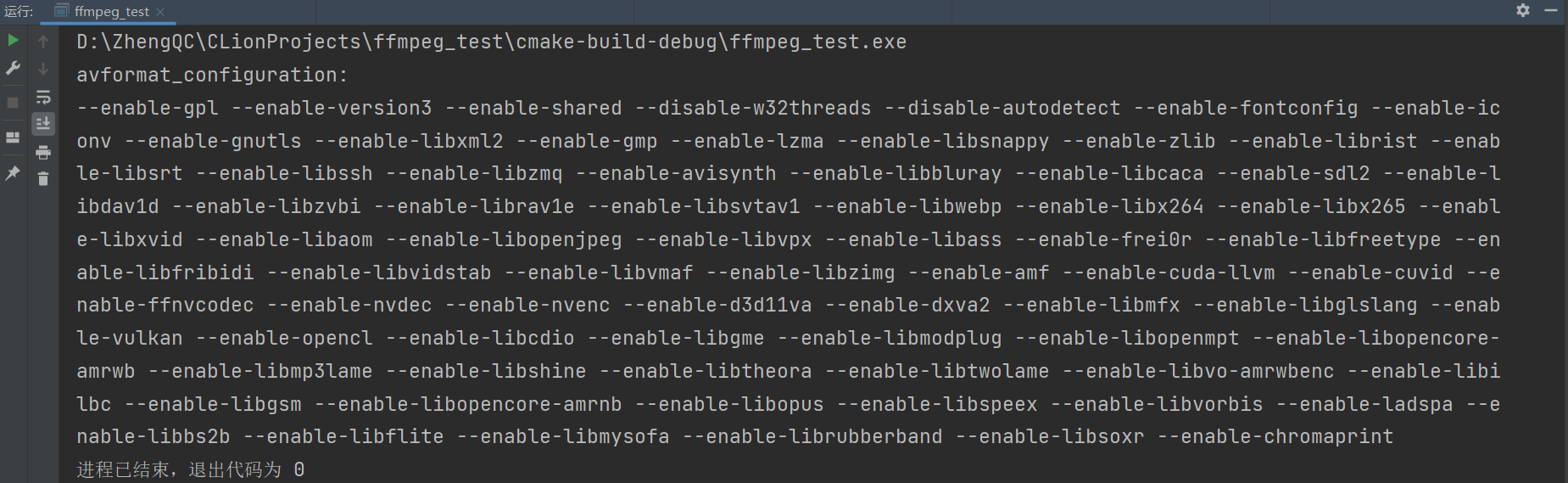The image size is (1568, 483).
Task: Click the avformat_configuration output line
Action: [212, 75]
